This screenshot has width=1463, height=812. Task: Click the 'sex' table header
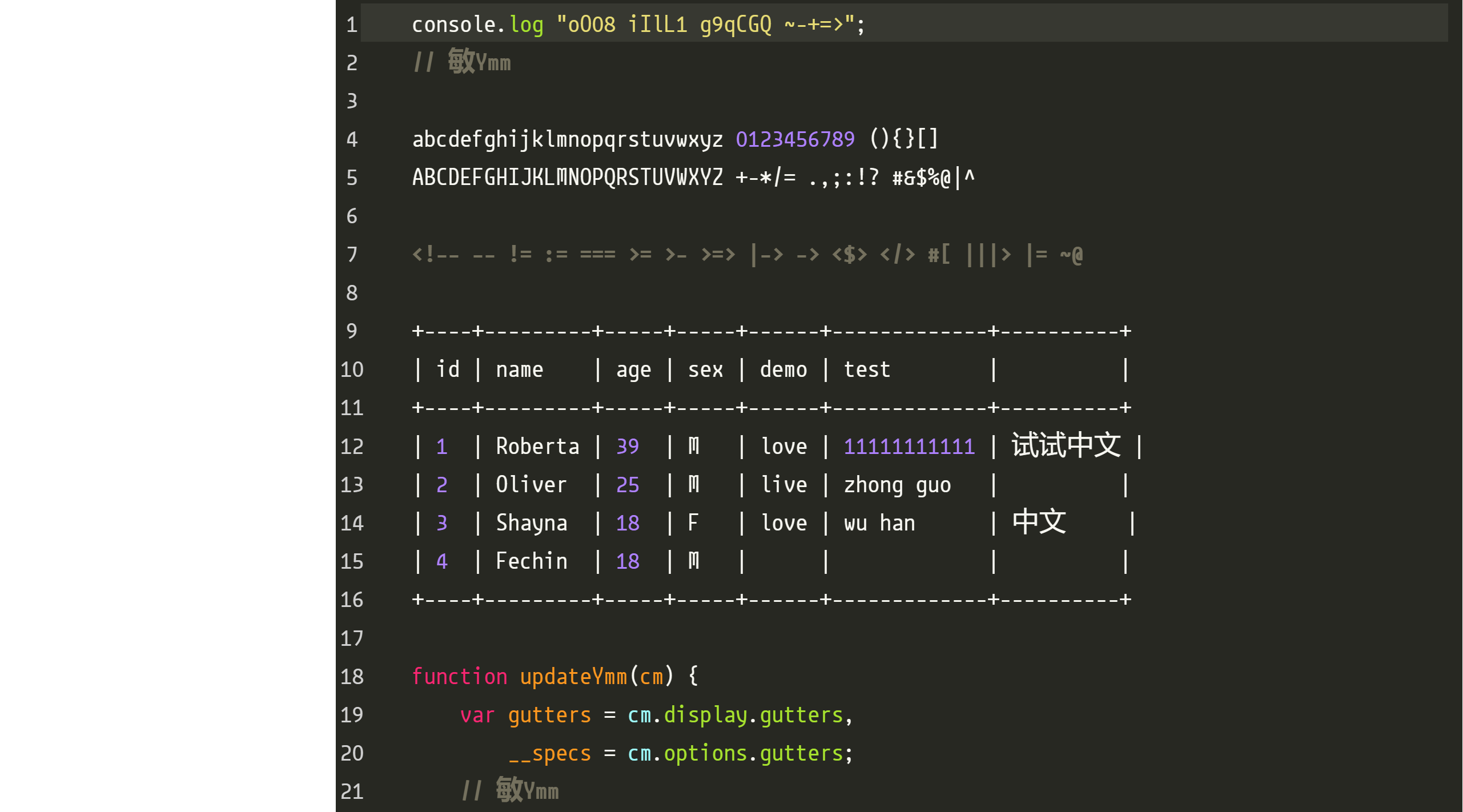(706, 370)
